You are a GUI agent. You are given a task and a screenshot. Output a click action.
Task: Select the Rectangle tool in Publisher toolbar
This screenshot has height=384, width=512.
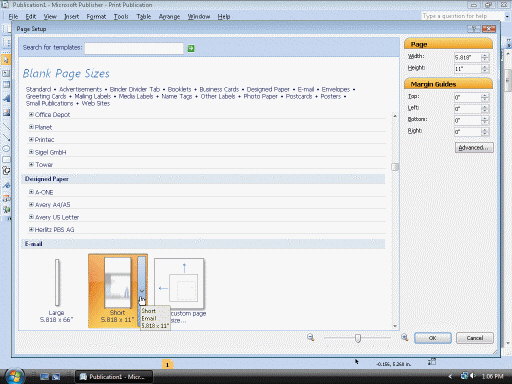tap(6, 160)
